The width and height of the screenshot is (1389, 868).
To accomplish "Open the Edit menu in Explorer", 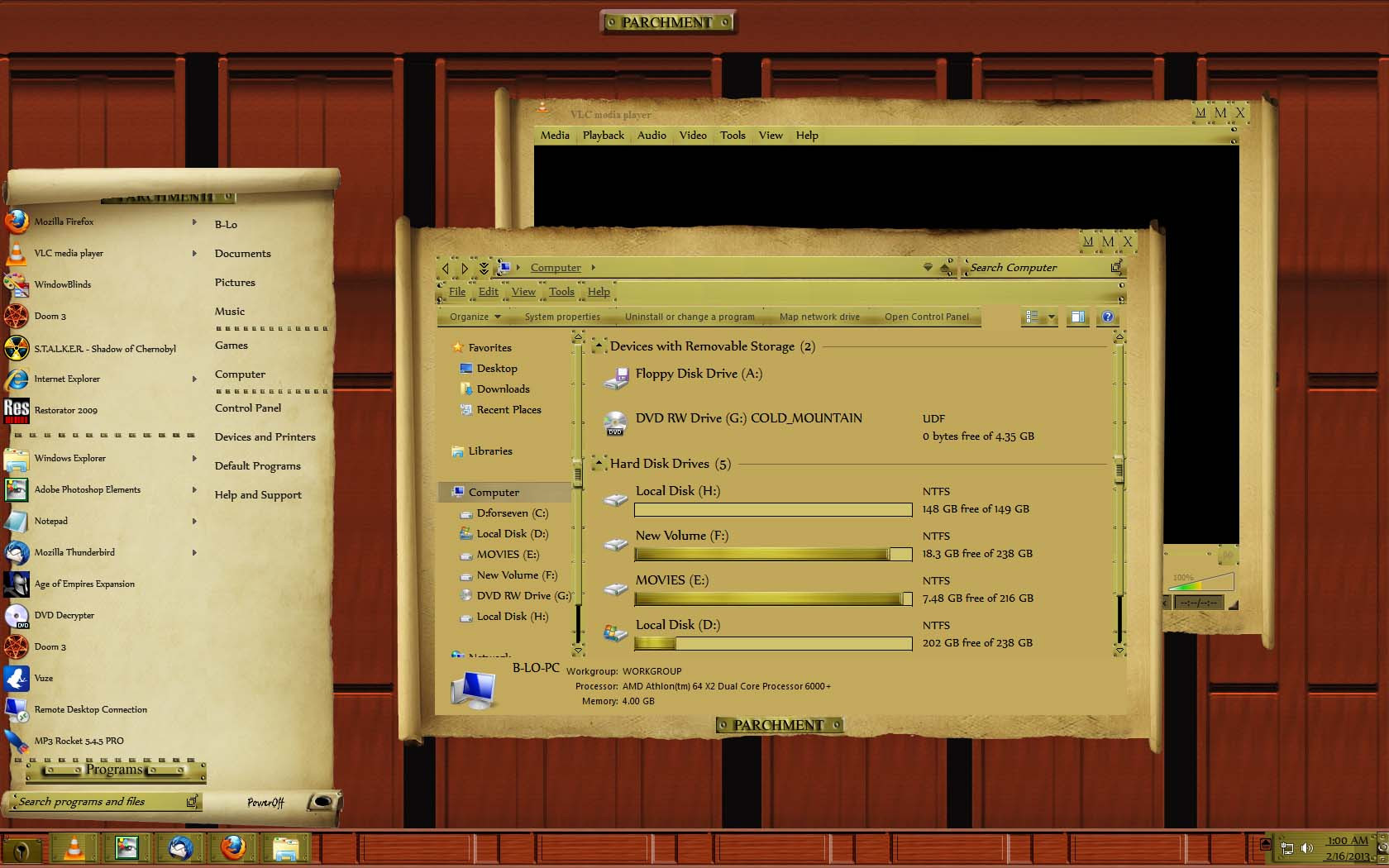I will 489,292.
